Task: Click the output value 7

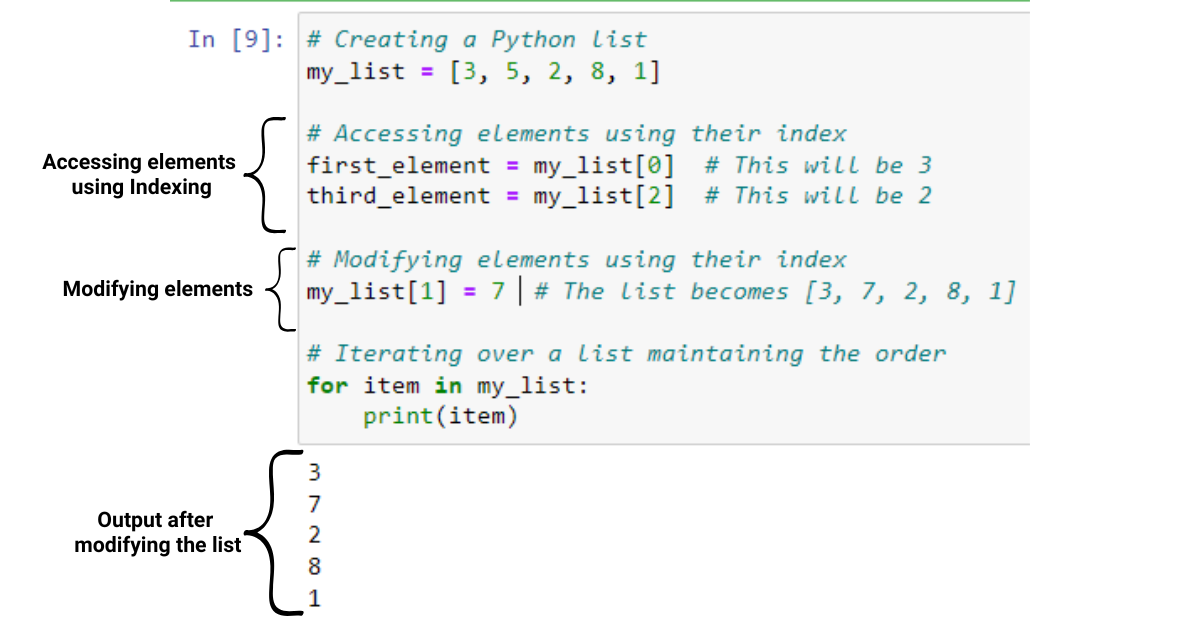Action: tap(315, 503)
